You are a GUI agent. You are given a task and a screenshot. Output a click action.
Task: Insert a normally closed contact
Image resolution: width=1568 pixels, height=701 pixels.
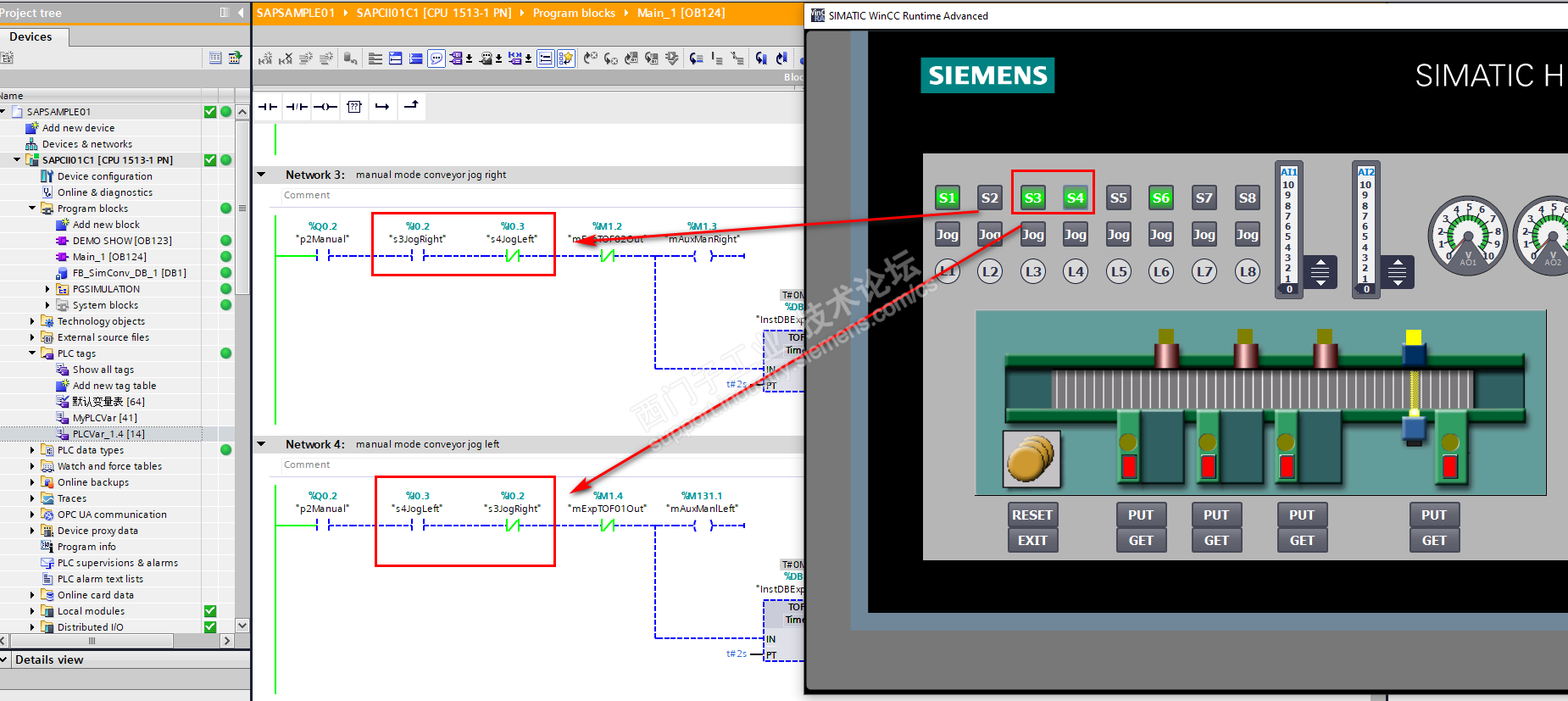point(297,107)
